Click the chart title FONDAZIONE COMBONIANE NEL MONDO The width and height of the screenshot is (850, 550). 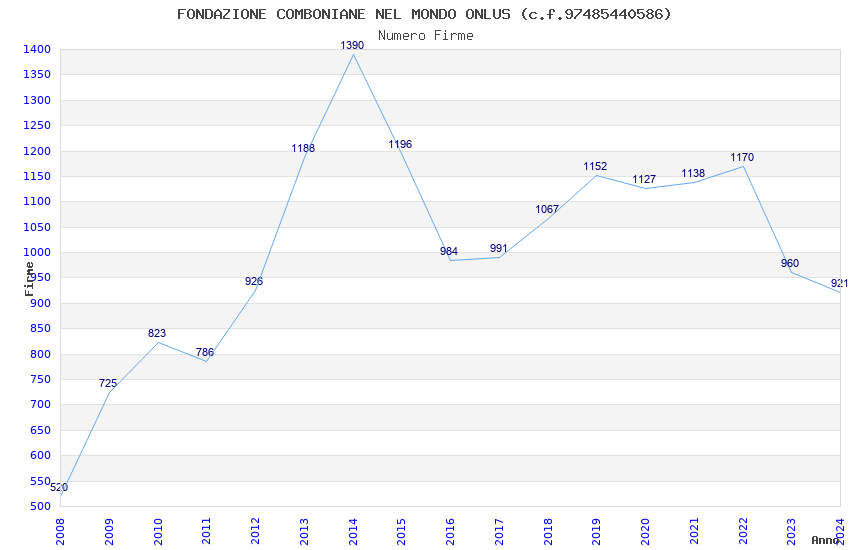click(424, 14)
